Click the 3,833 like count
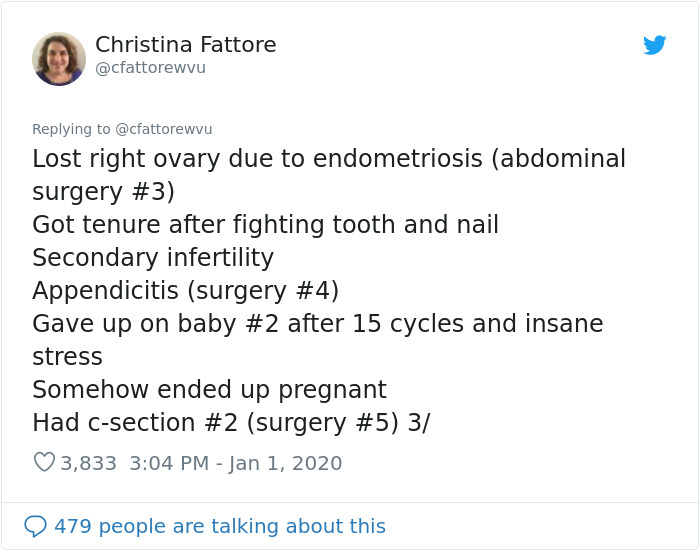Screen dimensions: 700x551 [x=89, y=463]
